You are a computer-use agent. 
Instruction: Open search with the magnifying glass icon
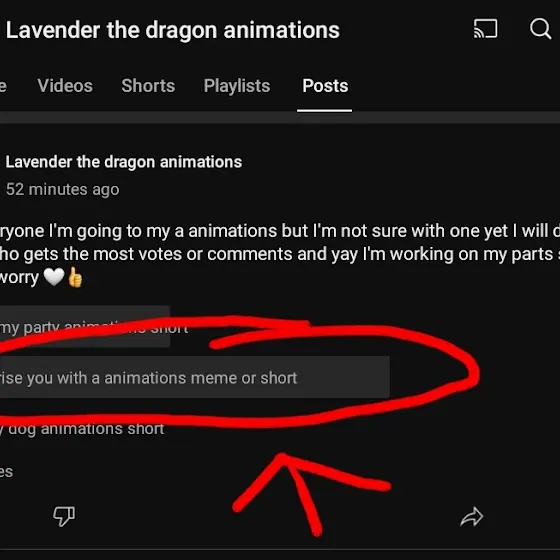pyautogui.click(x=541, y=29)
